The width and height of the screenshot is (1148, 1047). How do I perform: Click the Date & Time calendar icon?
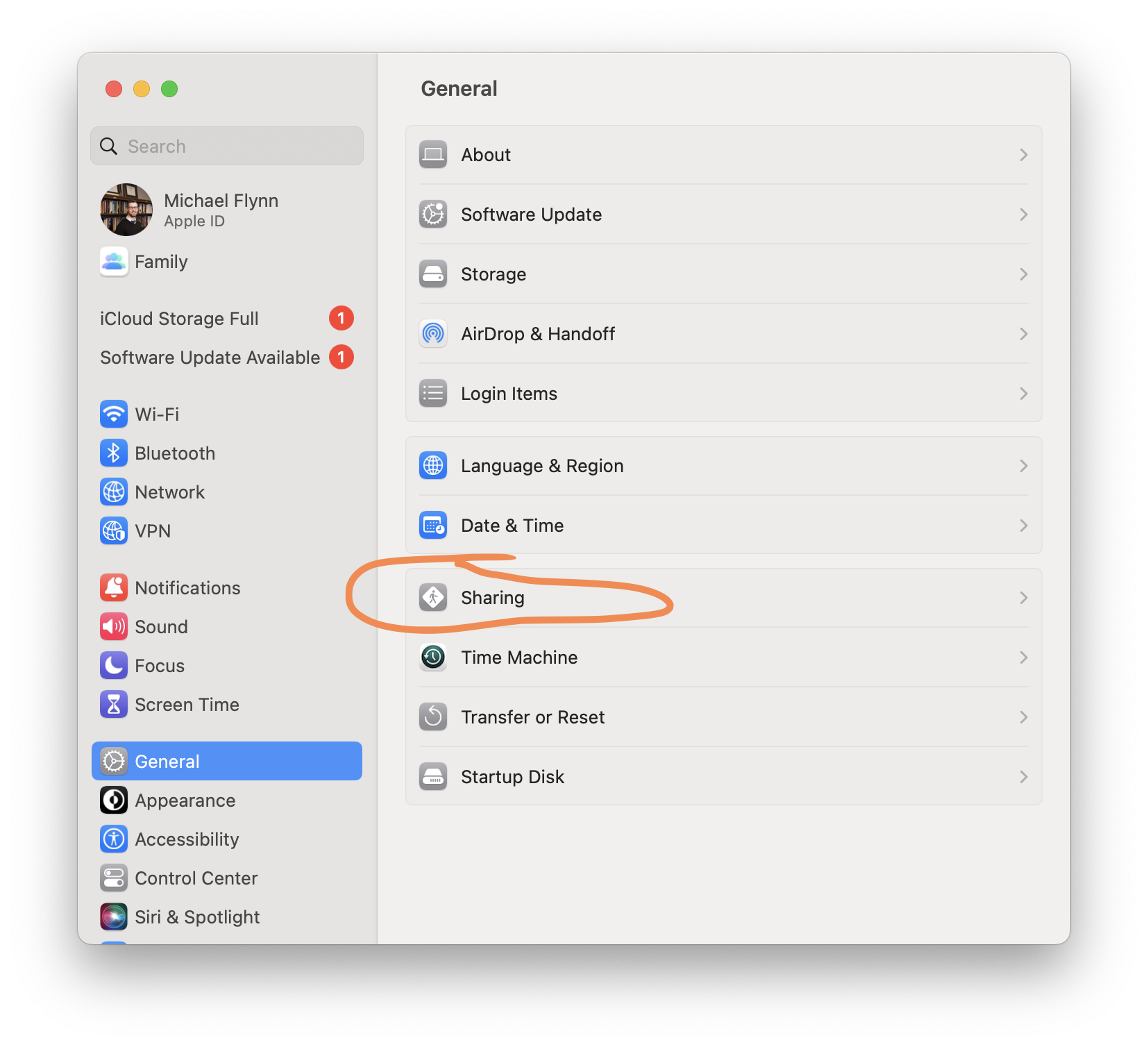pos(433,526)
